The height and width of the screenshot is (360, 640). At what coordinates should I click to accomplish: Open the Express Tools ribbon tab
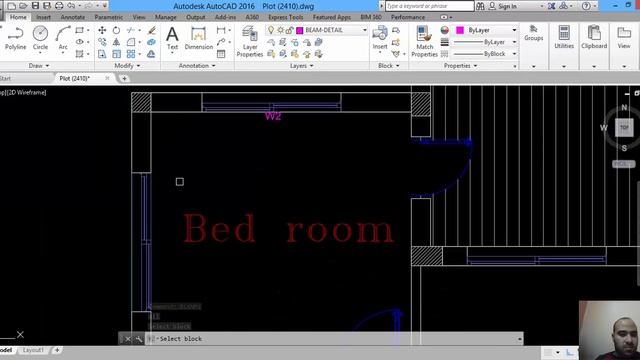(x=286, y=17)
